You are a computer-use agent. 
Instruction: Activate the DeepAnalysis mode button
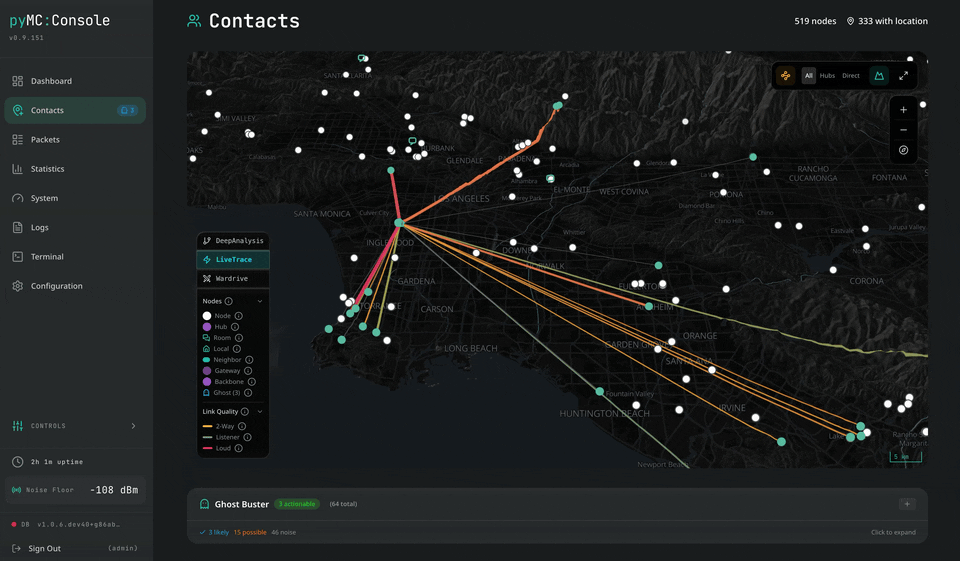point(233,241)
